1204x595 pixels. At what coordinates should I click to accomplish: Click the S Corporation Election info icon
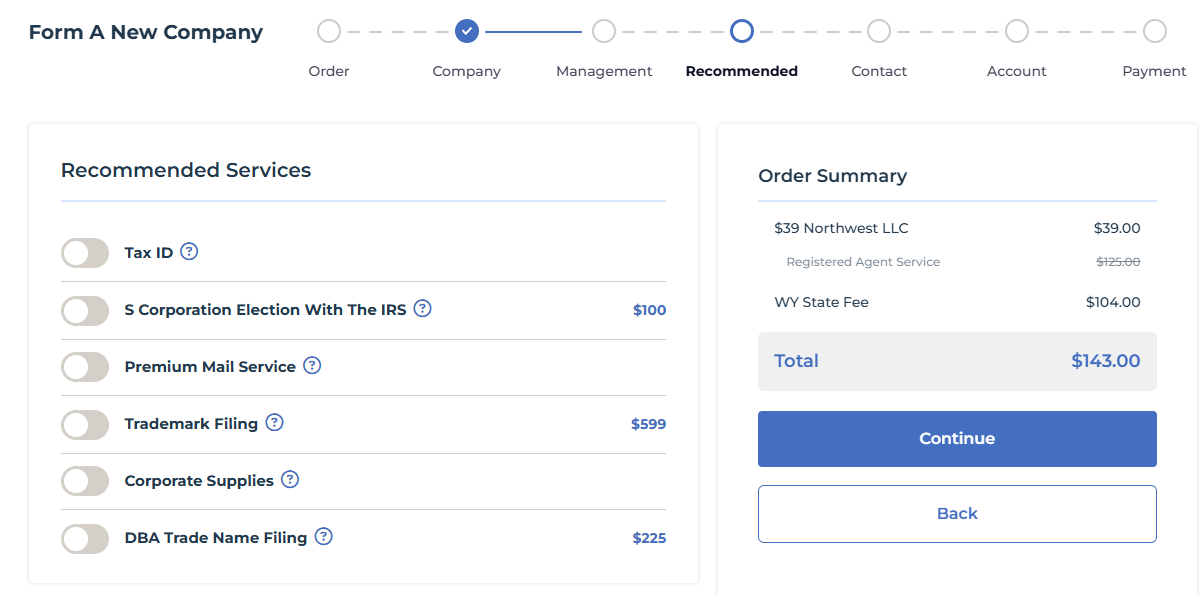(x=423, y=308)
